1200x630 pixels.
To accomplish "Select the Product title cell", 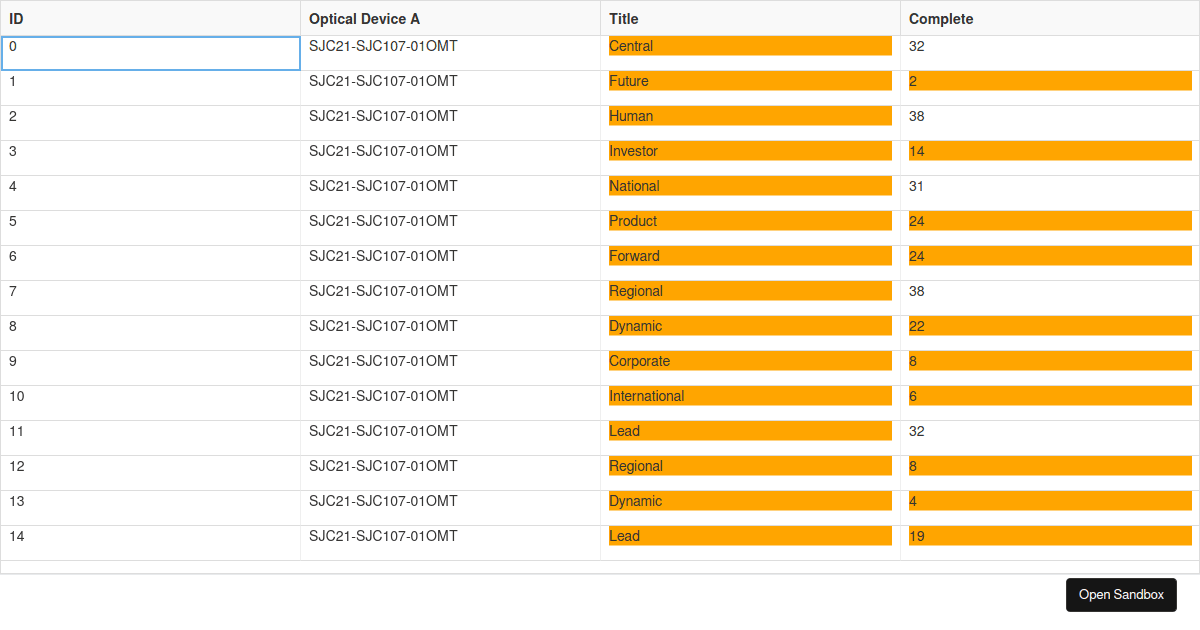I will click(750, 222).
